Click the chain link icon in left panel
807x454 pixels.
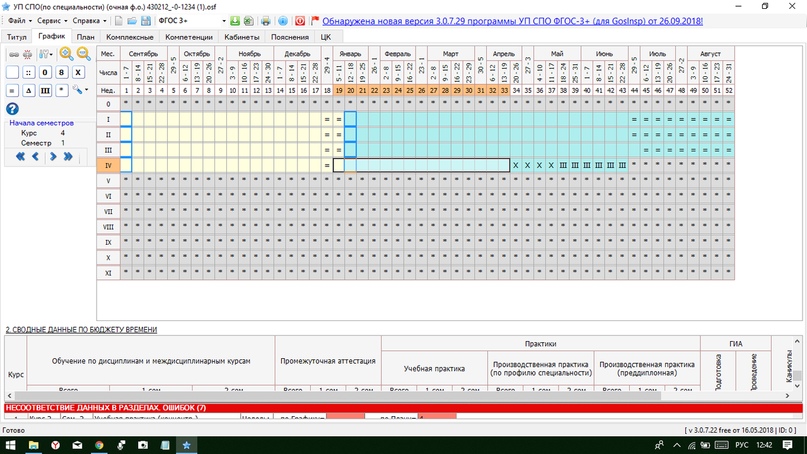[14, 54]
